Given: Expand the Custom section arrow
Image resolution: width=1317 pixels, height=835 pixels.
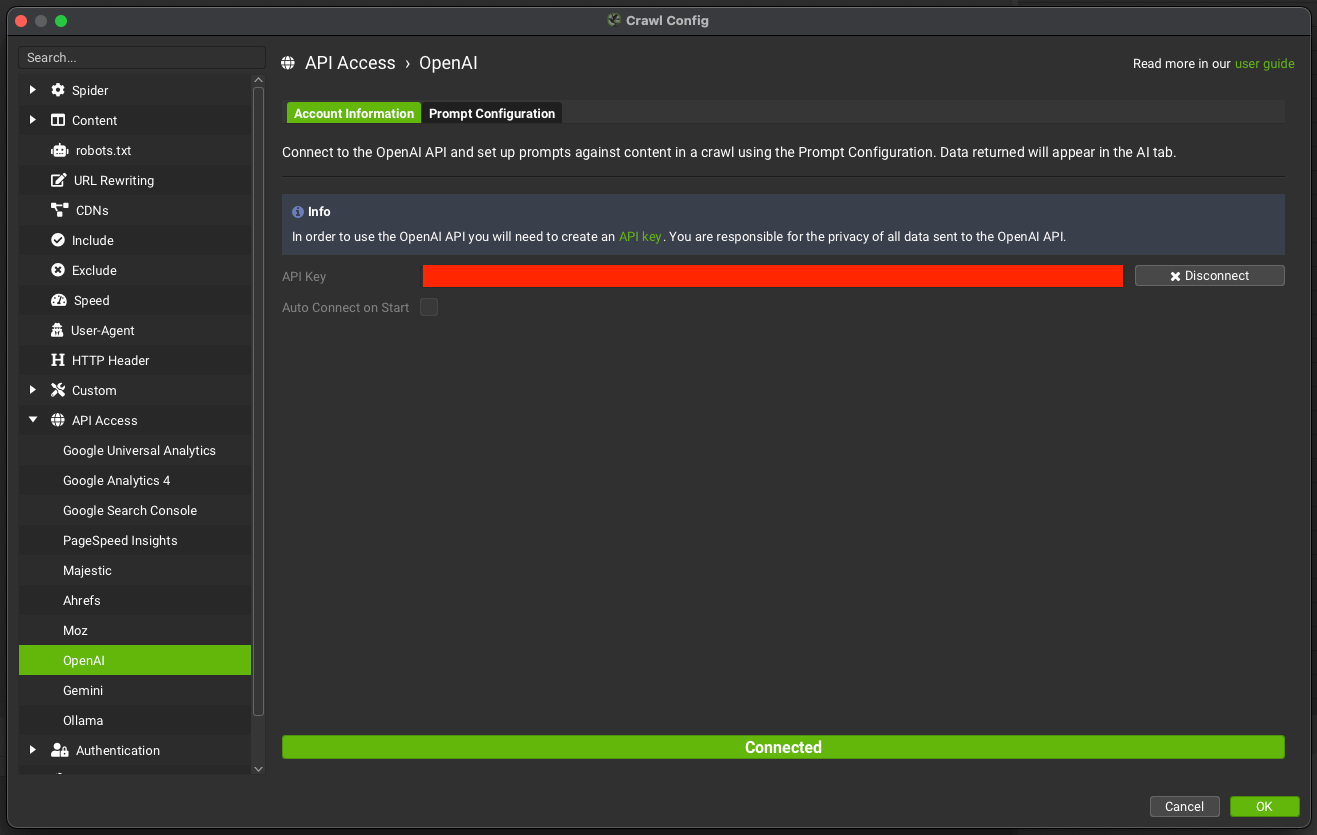Looking at the screenshot, I should tap(33, 390).
